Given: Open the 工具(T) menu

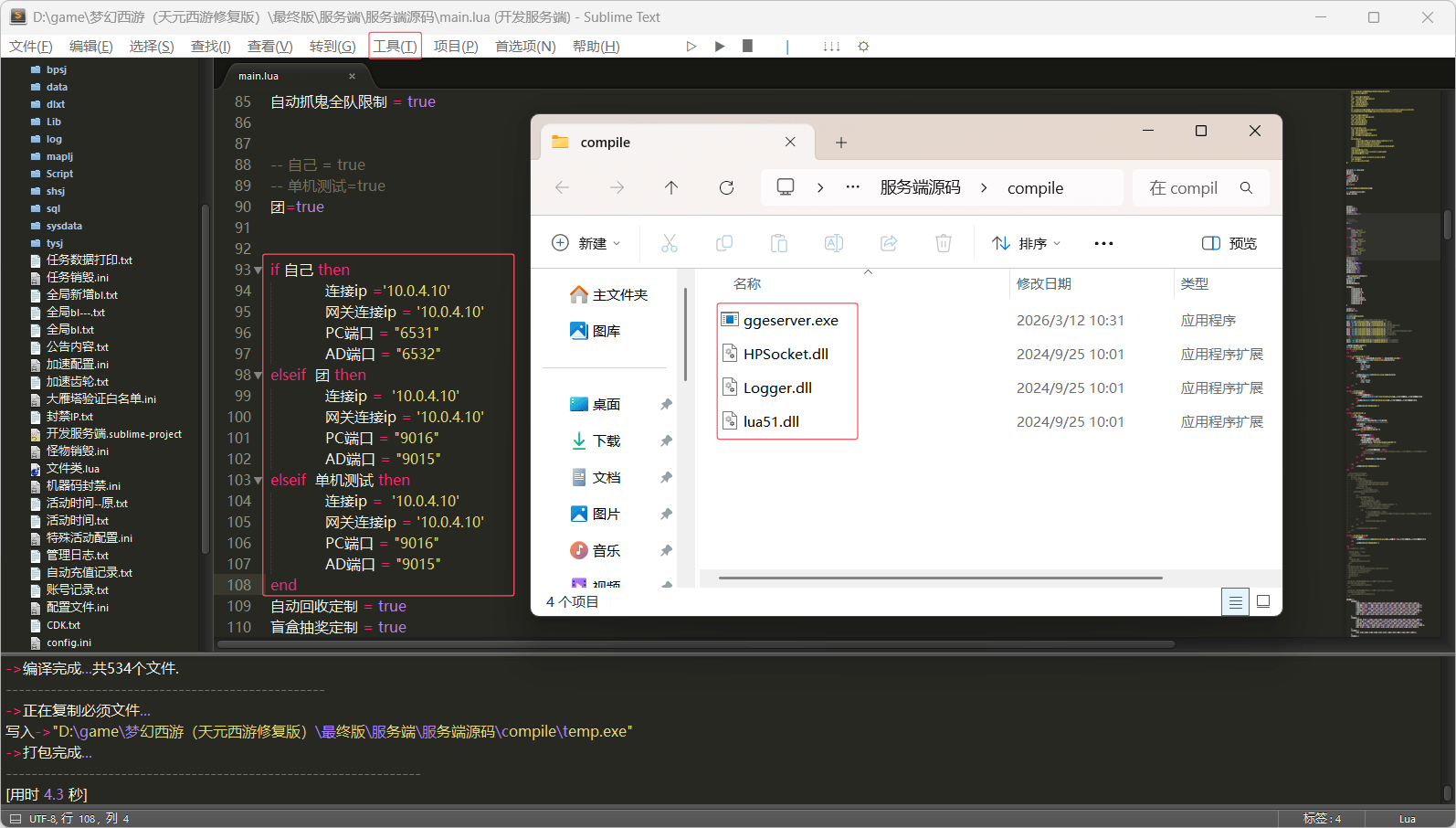Looking at the screenshot, I should click(395, 47).
